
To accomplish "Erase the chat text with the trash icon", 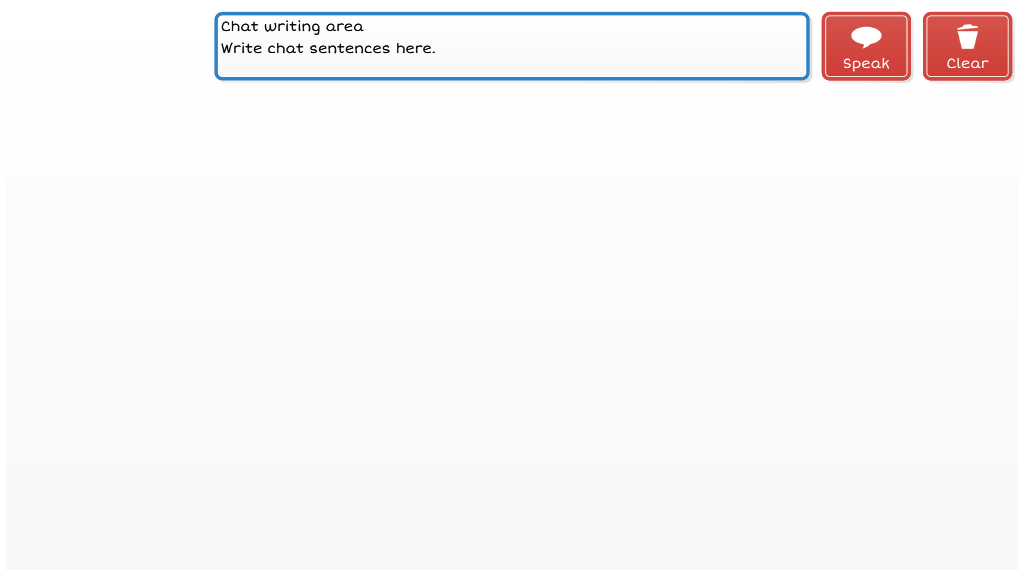I will (x=967, y=46).
